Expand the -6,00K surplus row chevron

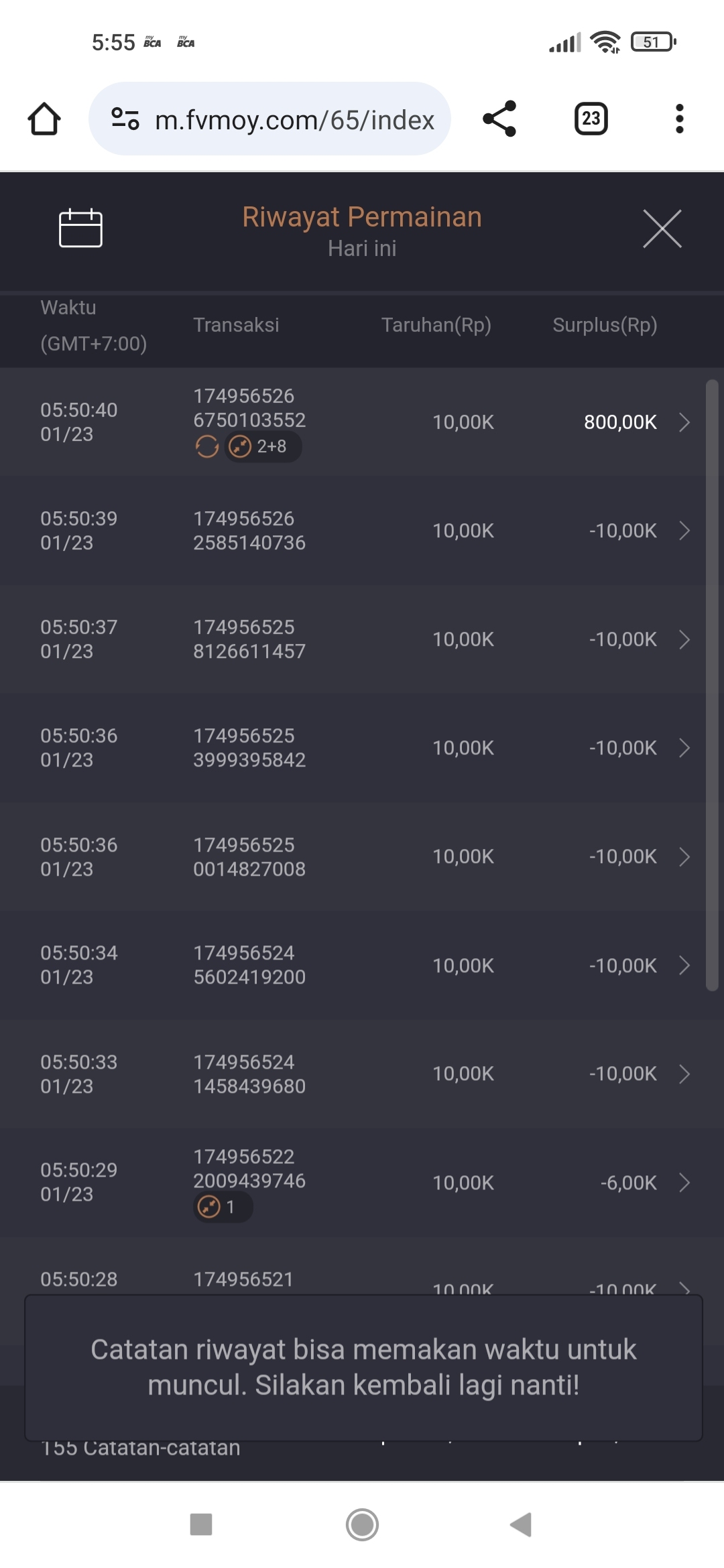coord(684,1183)
